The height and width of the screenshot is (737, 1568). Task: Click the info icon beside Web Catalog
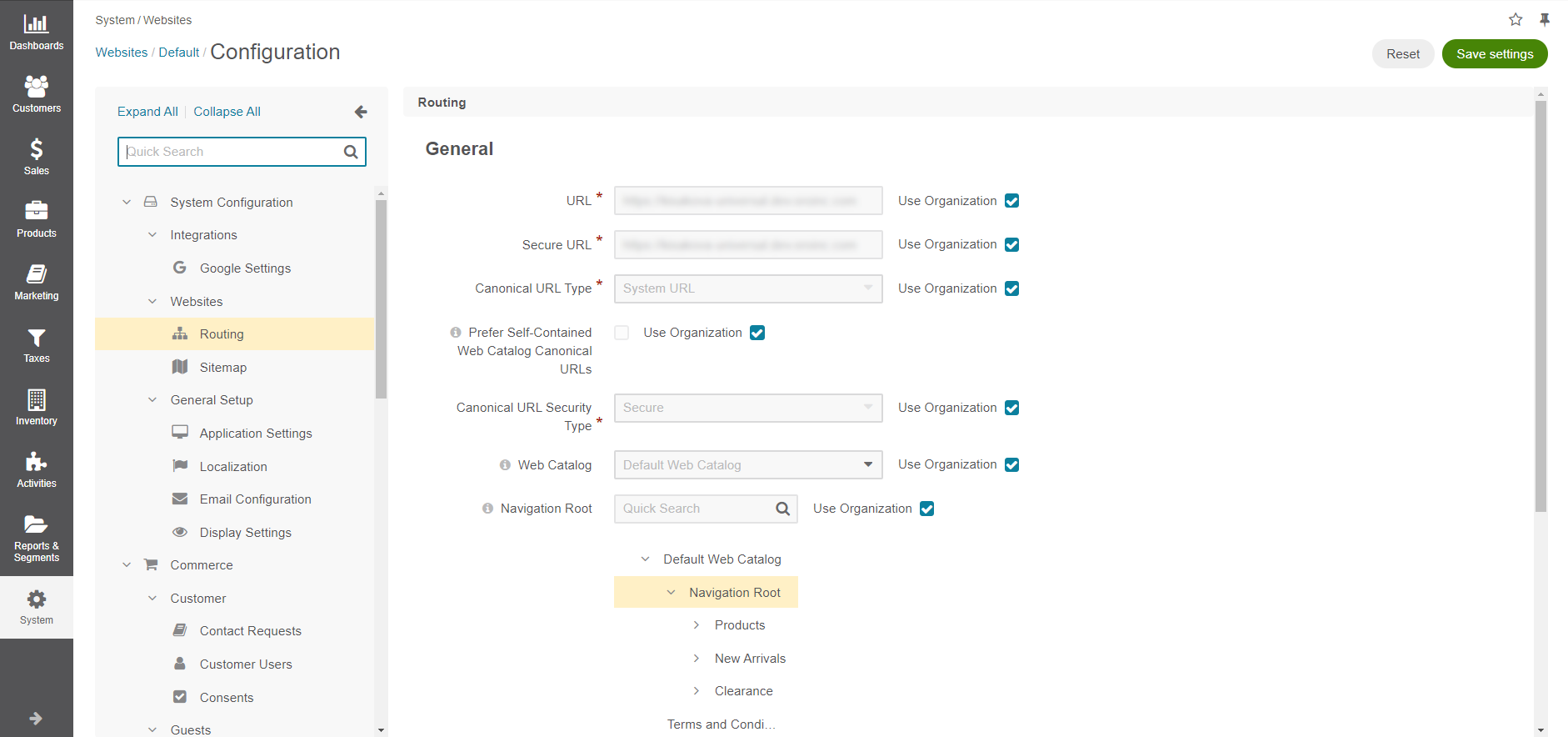click(x=505, y=465)
